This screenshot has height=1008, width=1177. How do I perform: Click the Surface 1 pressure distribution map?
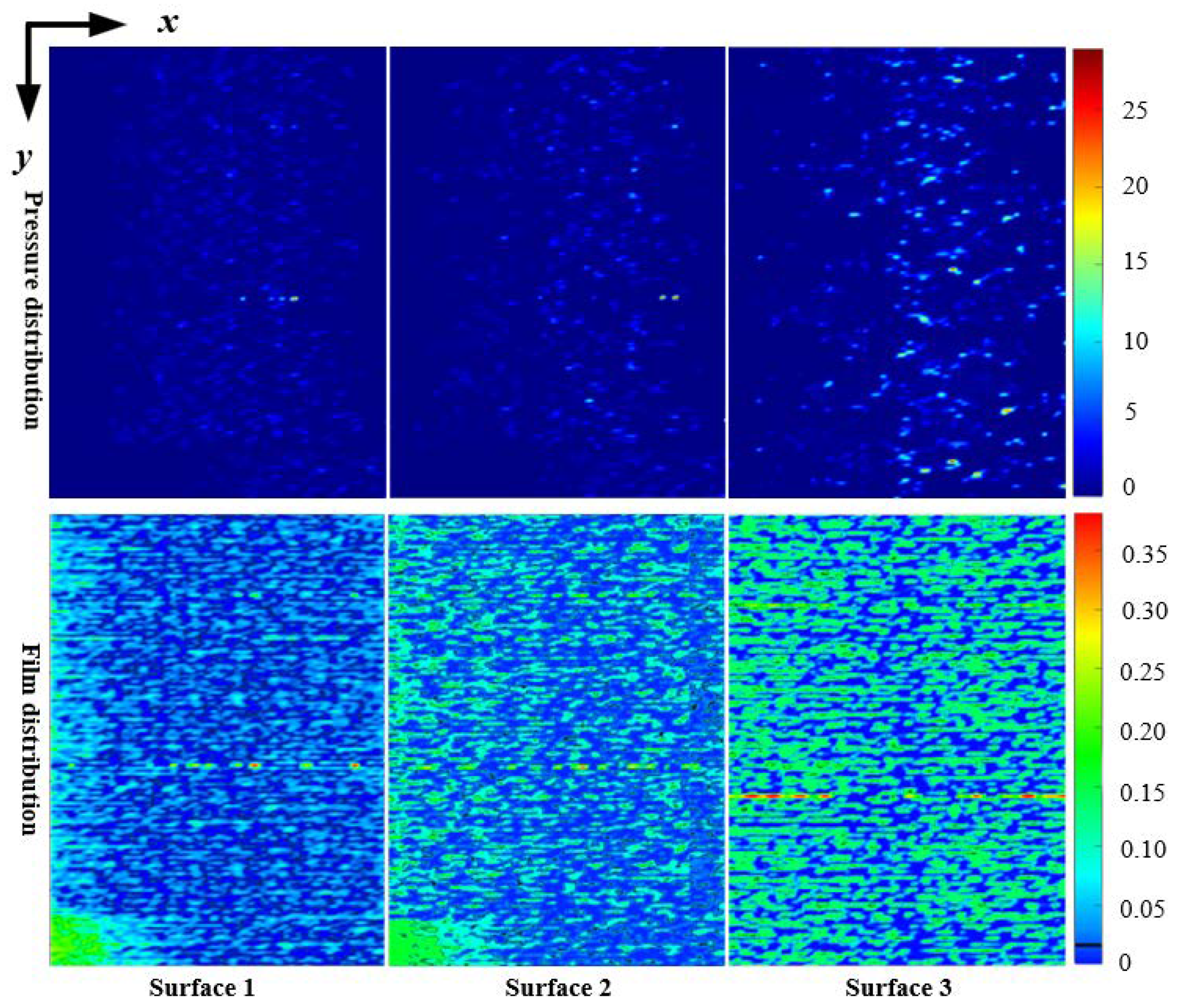(x=217, y=272)
